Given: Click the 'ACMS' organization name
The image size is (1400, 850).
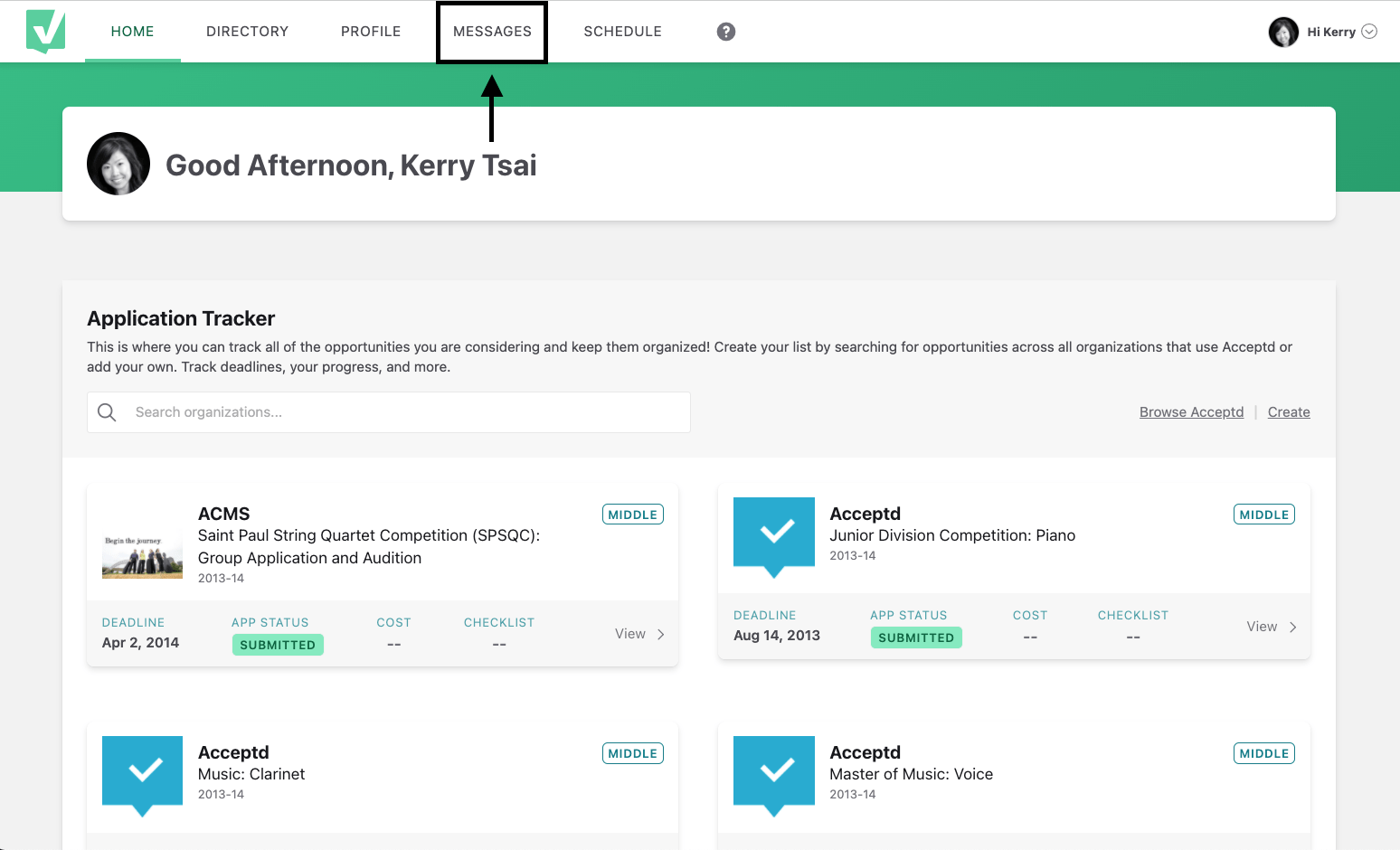Looking at the screenshot, I should point(224,514).
